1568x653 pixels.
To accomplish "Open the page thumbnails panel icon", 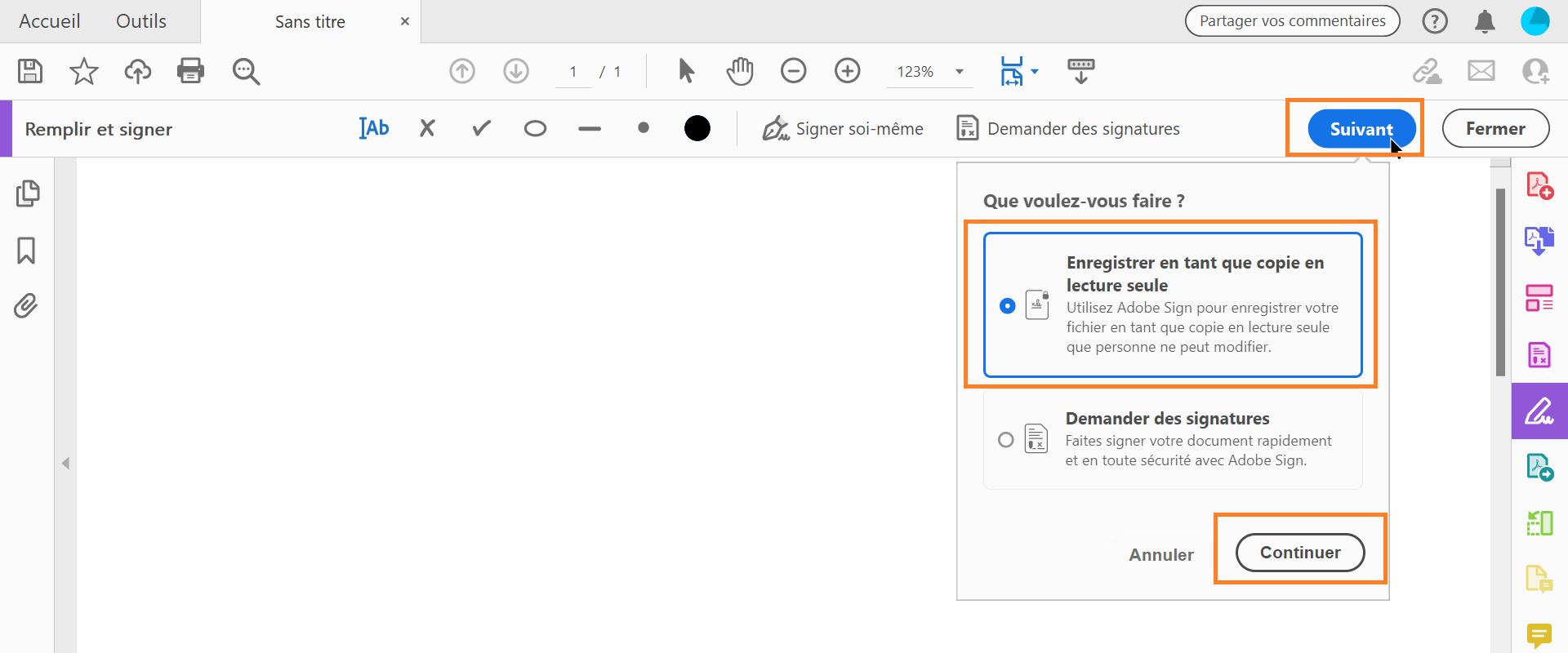I will tap(28, 193).
